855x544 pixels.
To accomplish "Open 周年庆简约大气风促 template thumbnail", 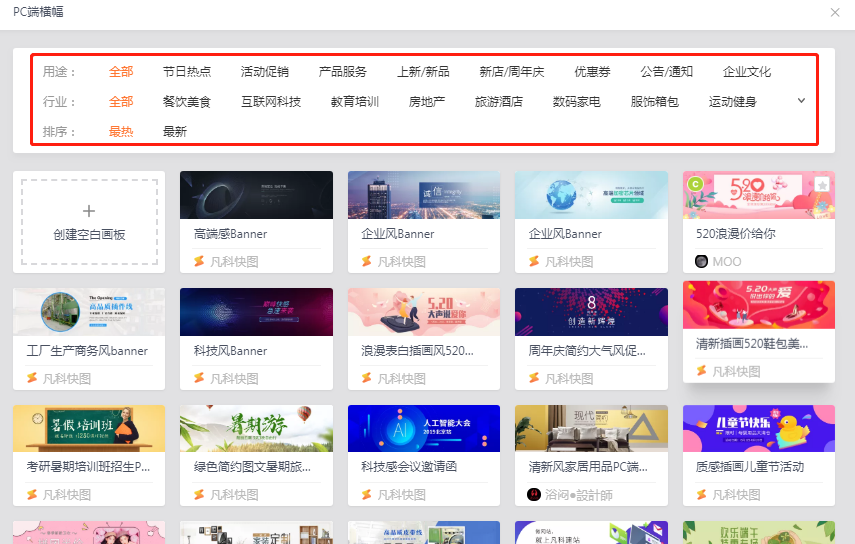I will click(x=591, y=312).
